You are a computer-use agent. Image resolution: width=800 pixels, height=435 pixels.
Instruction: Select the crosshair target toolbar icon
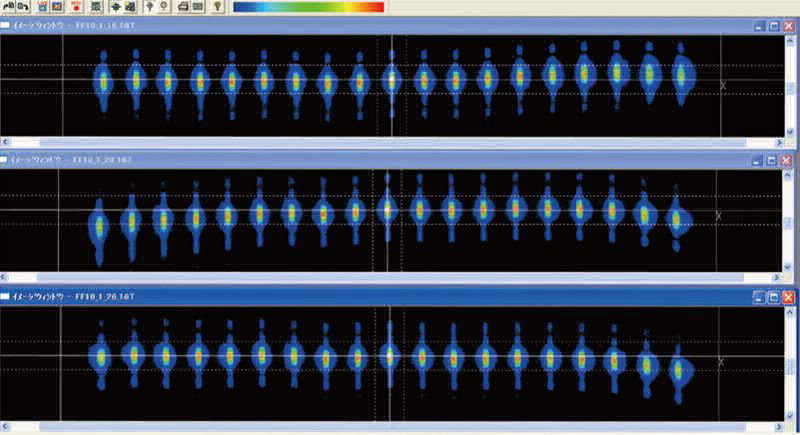pos(115,7)
